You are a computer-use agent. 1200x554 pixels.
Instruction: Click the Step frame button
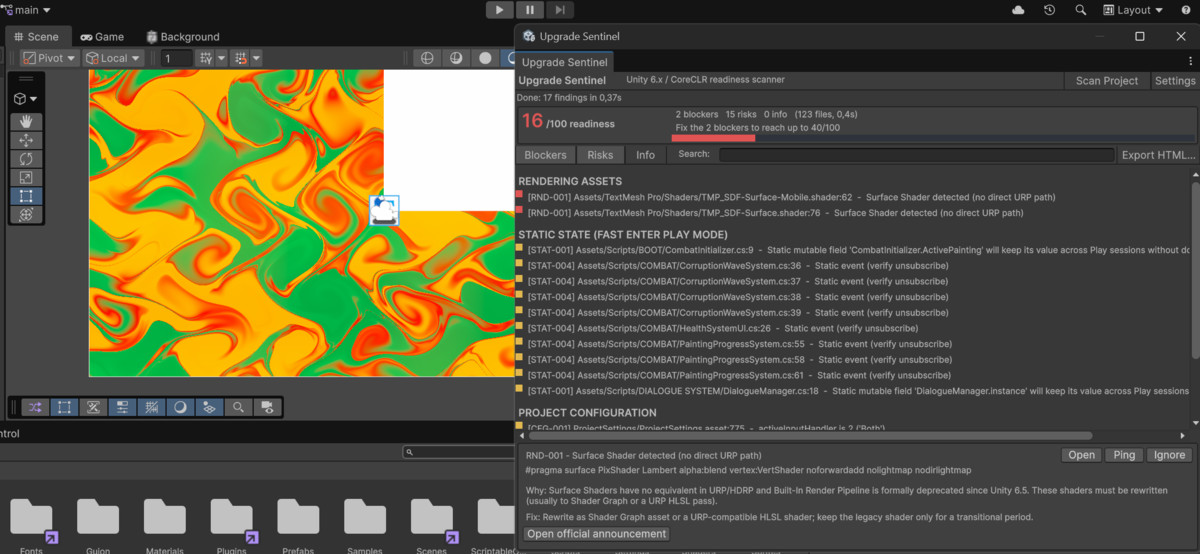tap(560, 10)
